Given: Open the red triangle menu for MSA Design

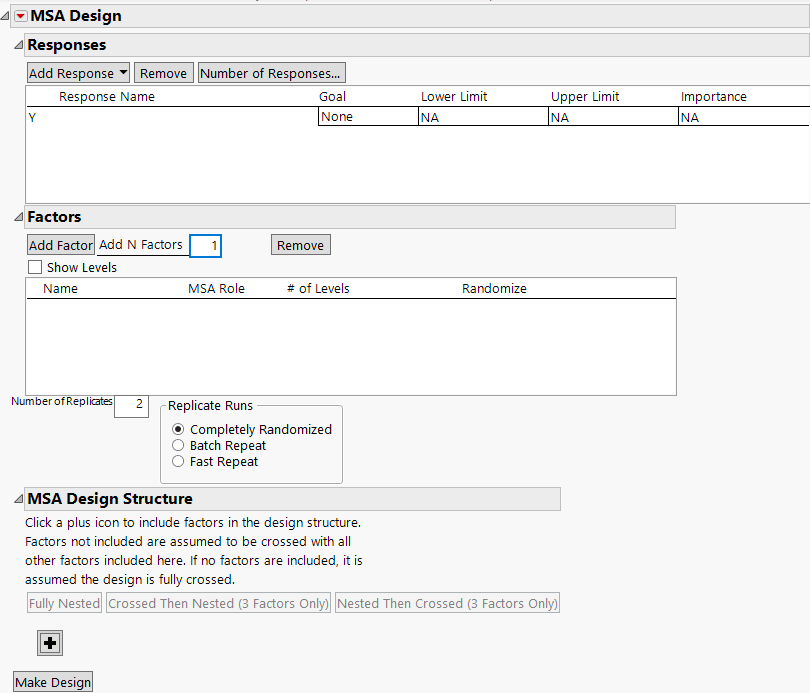Looking at the screenshot, I should coord(20,16).
